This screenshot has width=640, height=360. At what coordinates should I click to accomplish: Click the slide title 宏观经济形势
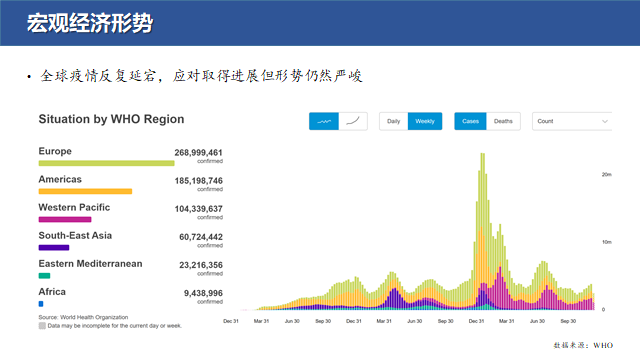click(x=90, y=23)
